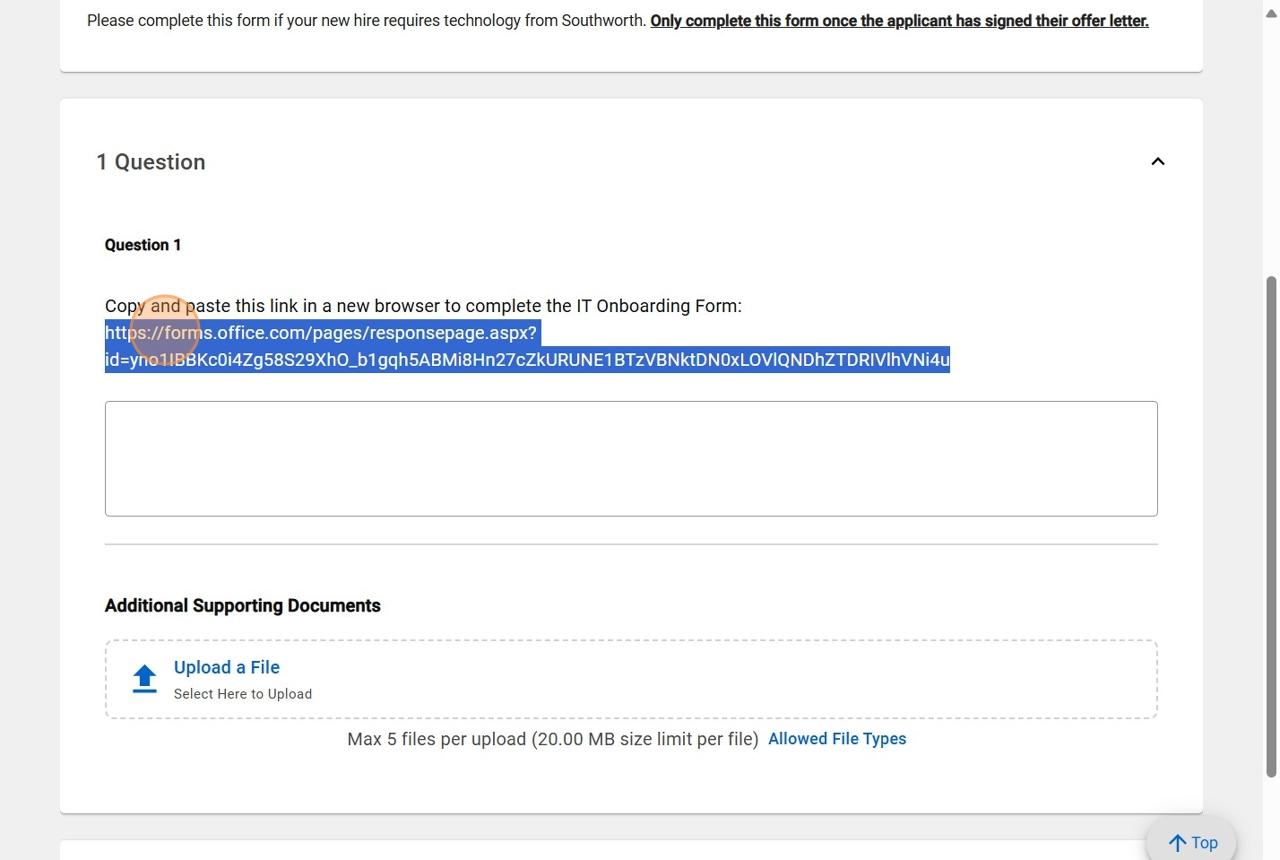The height and width of the screenshot is (860, 1280).
Task: Click the highlighted 'id=' line of the URL
Action: click(x=527, y=360)
